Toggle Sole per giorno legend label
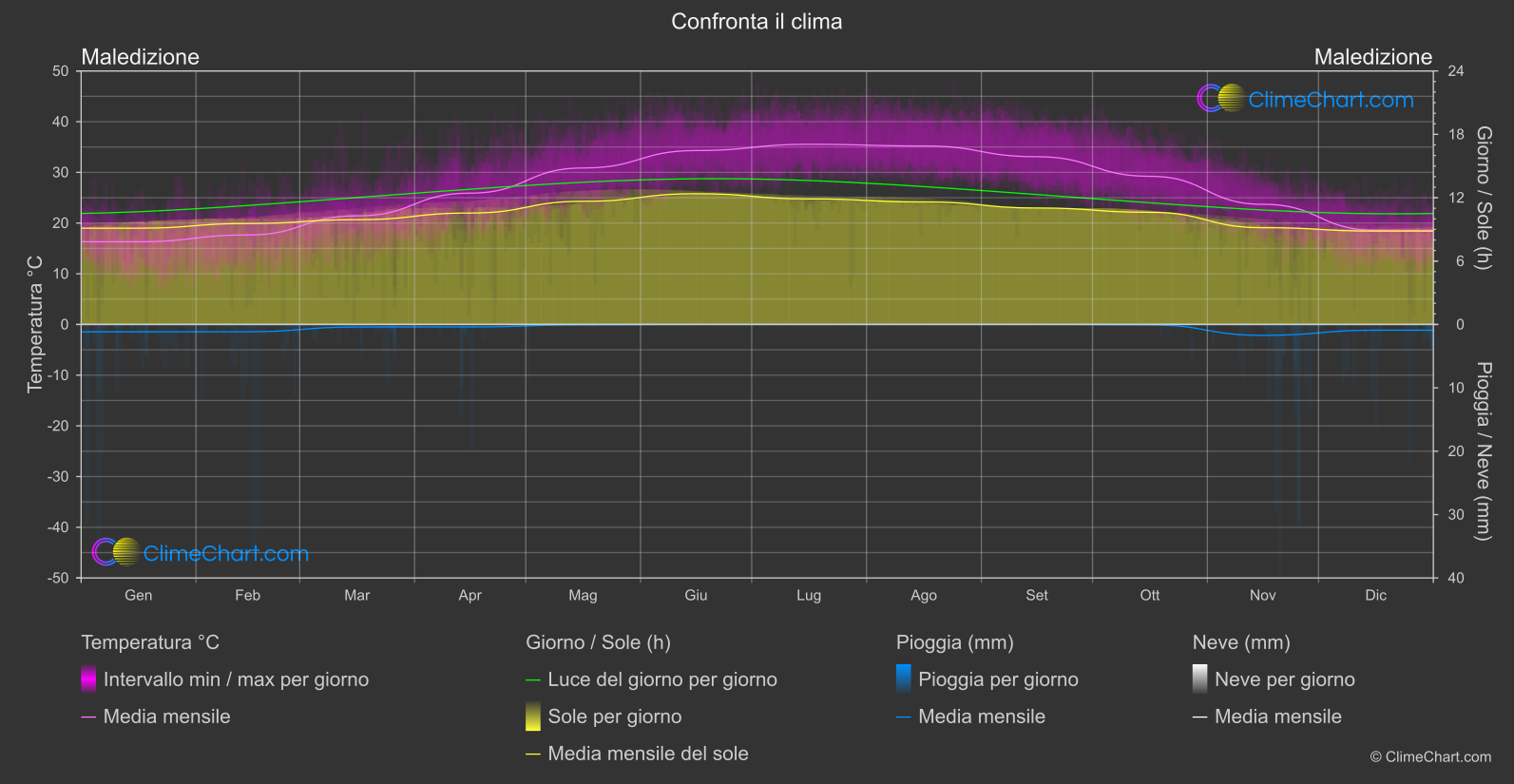The image size is (1514, 784). [x=615, y=717]
